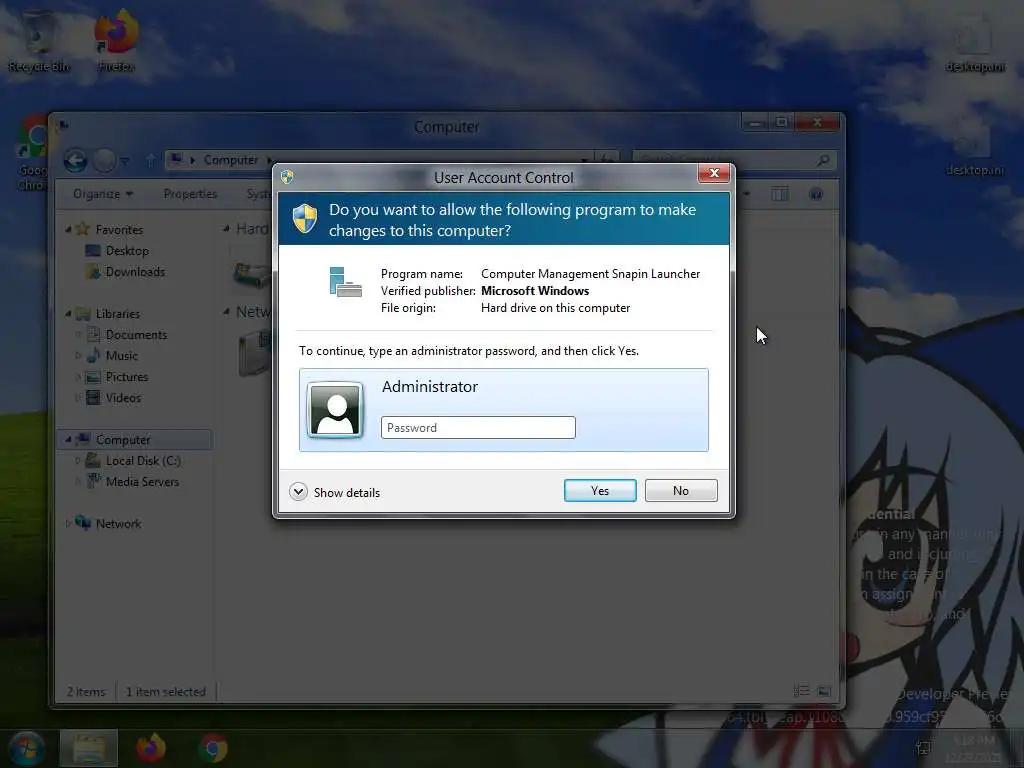
Task: Click the UAC shield icon in banner
Action: click(x=304, y=218)
